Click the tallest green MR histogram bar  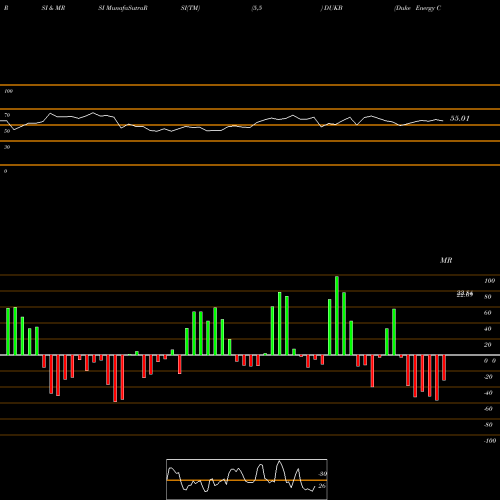337,315
